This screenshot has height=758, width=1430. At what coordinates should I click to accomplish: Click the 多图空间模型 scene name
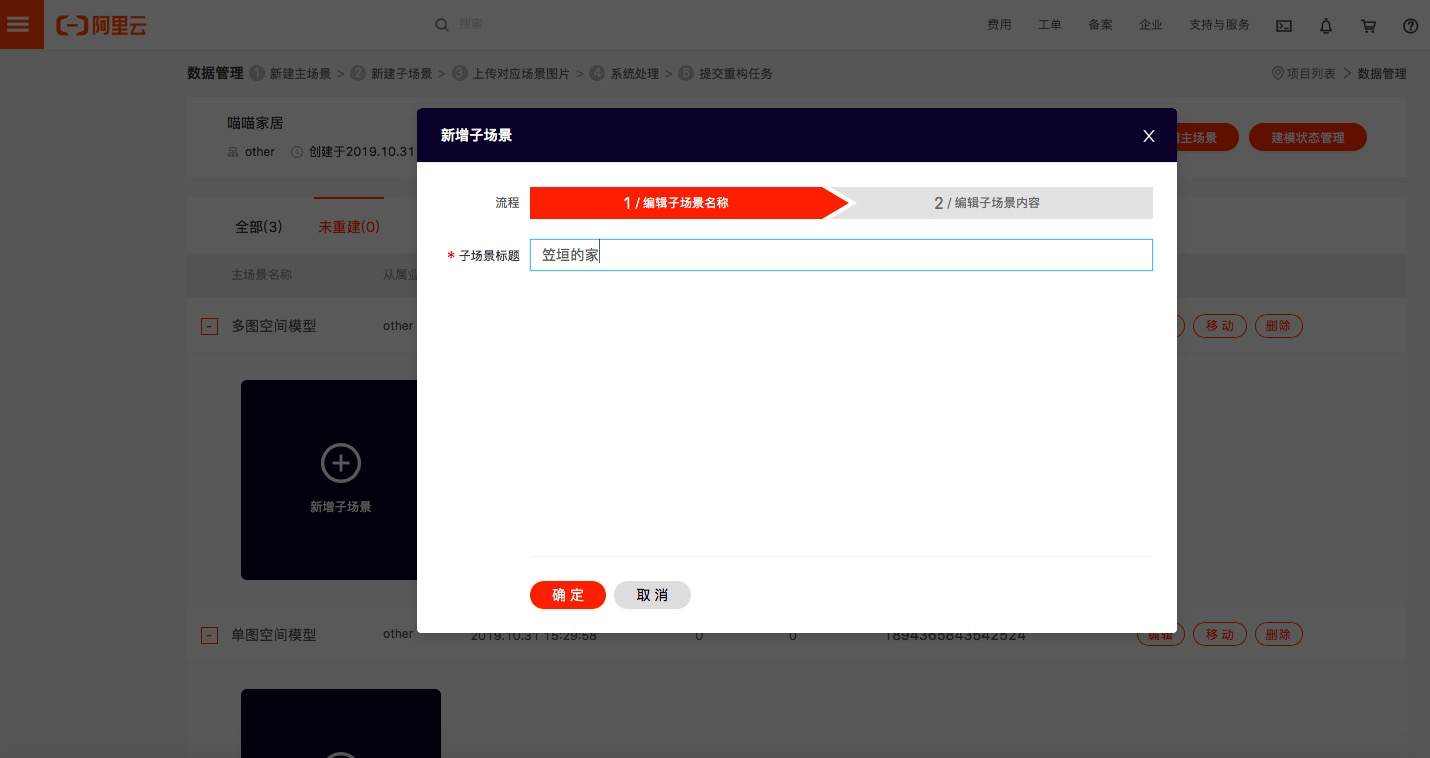point(274,326)
